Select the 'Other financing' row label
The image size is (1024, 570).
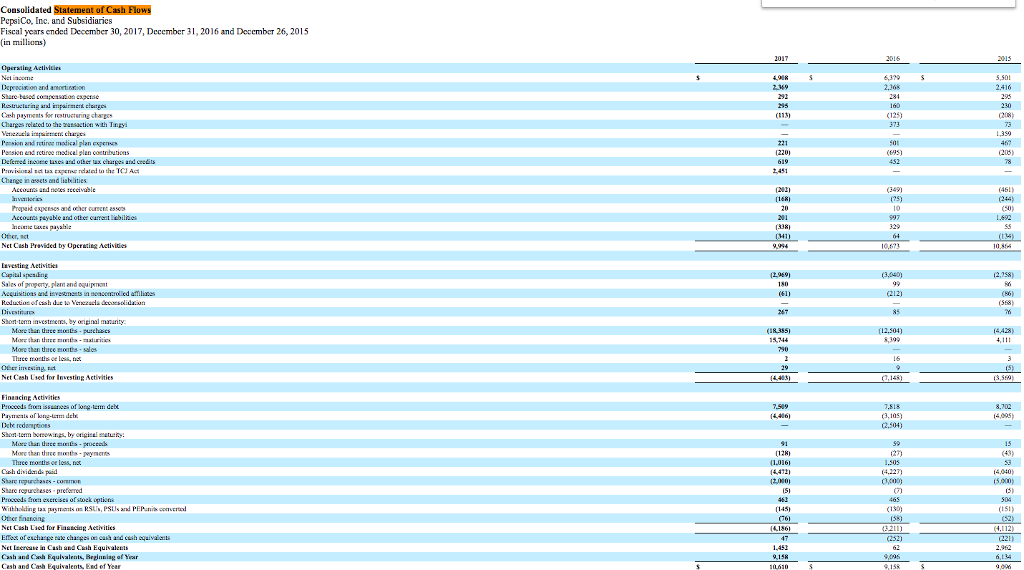(x=24, y=518)
